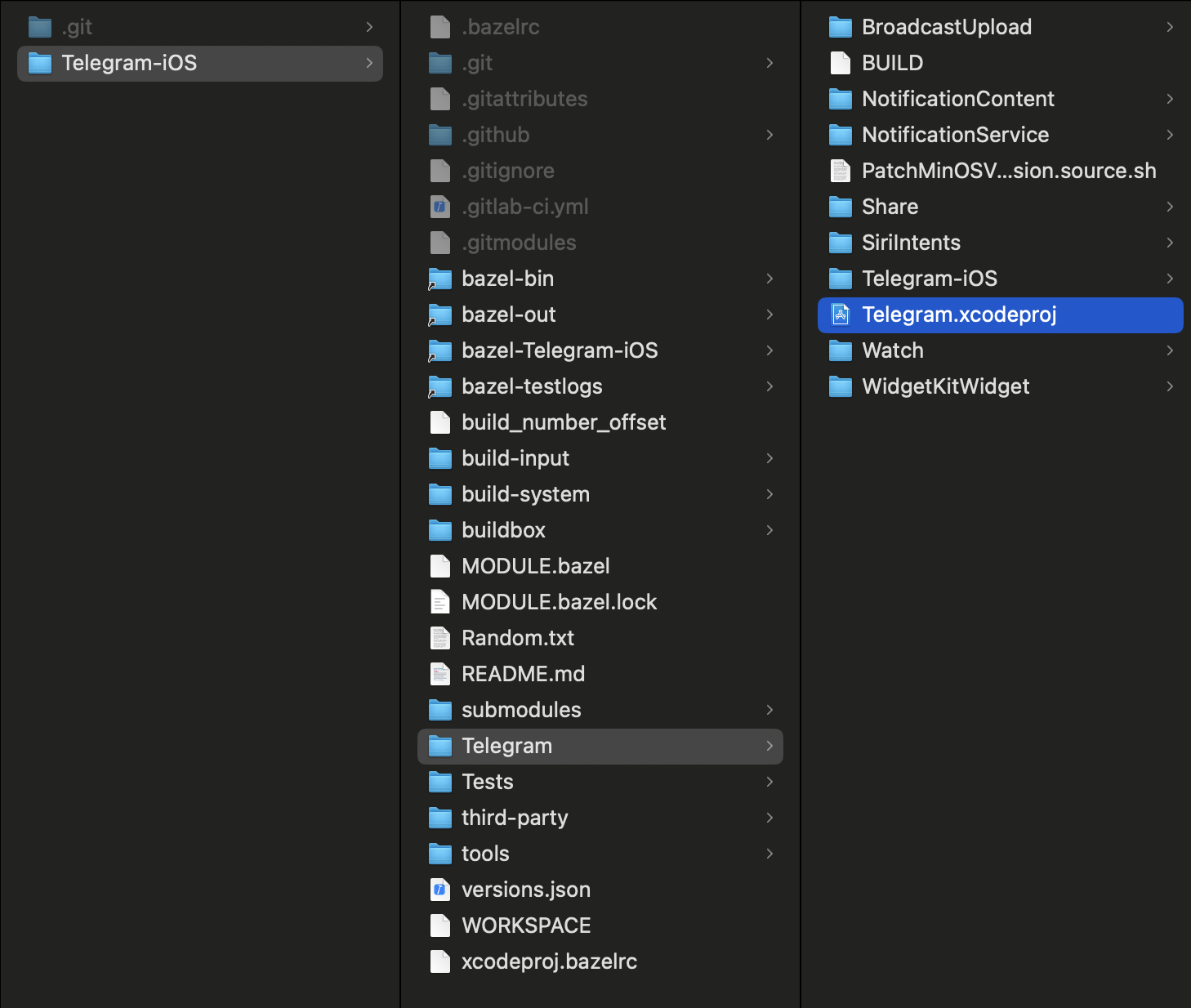The height and width of the screenshot is (1008, 1191).
Task: Select the bazel-testlogs alias folder icon
Action: [440, 386]
